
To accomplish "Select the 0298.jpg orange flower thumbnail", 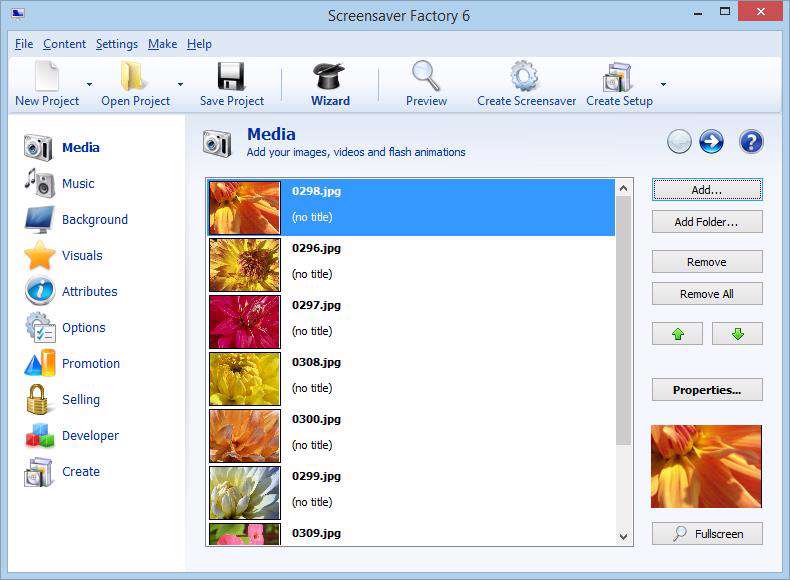I will [244, 208].
